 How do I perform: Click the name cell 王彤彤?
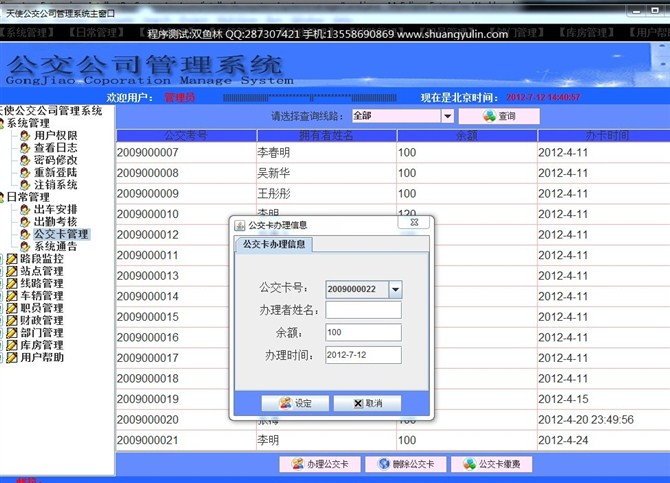[273, 194]
